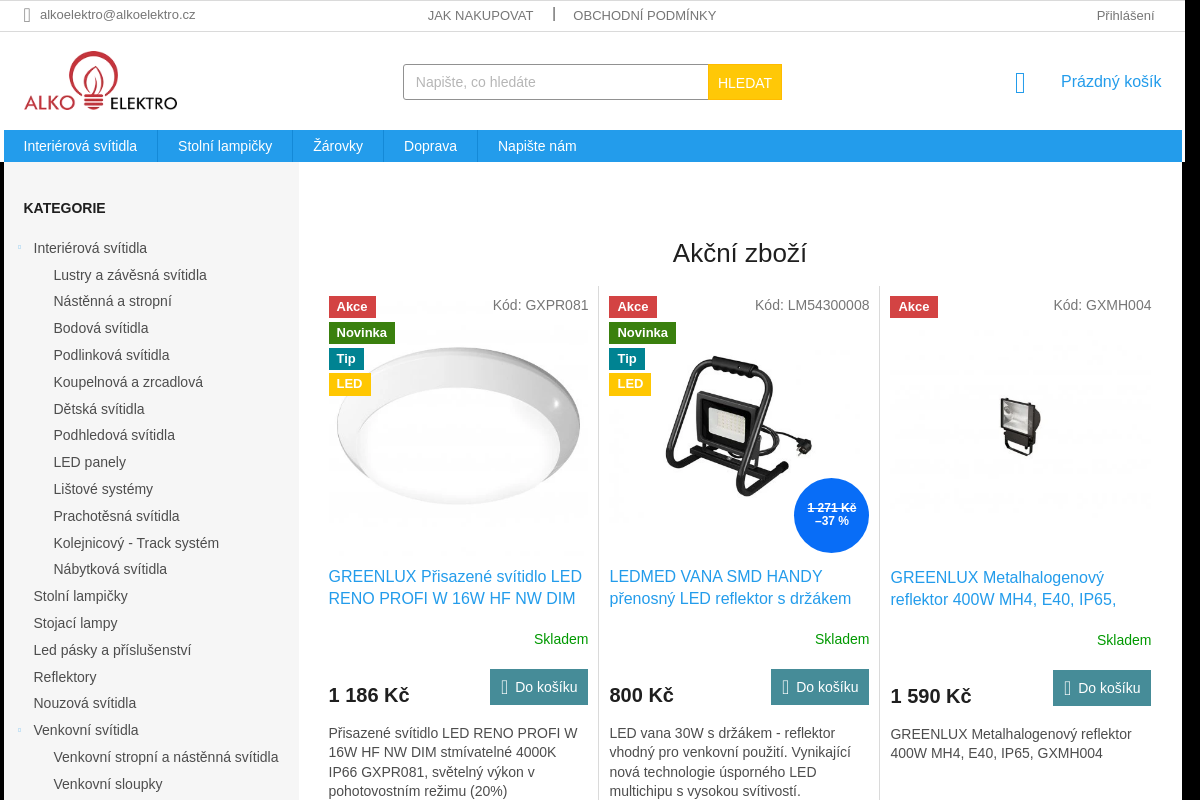Open Prázdný košík cart link
The image size is (1200, 800).
pos(1111,81)
